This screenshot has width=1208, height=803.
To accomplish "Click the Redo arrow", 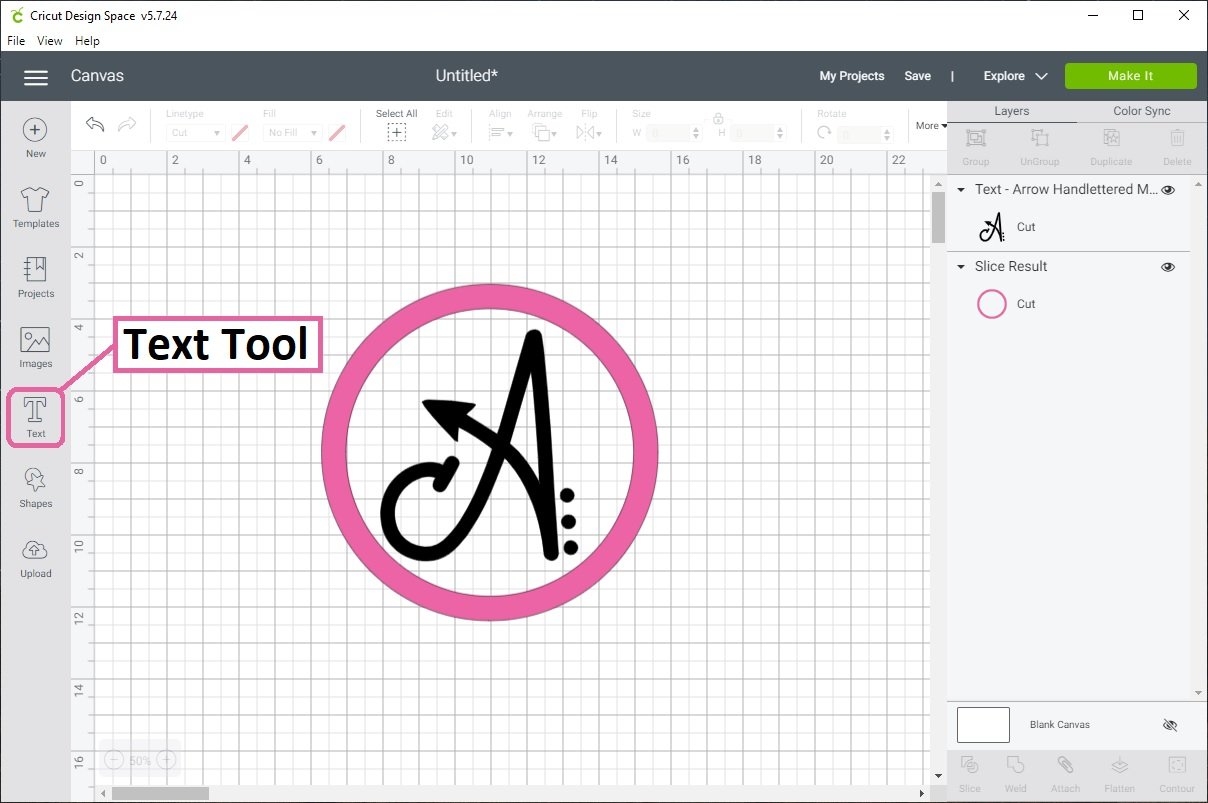I will coord(127,125).
